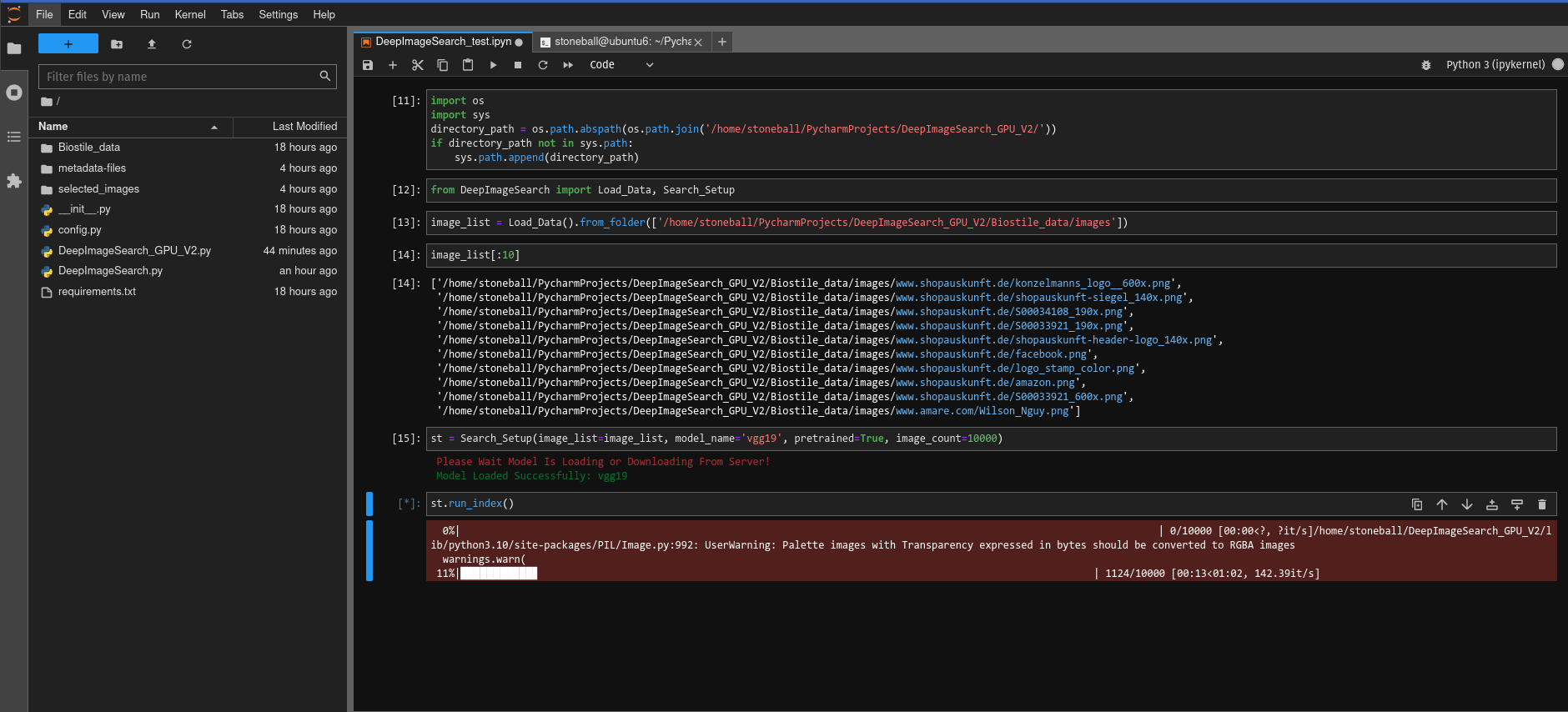Click the JupyterLab logo icon

point(14,14)
